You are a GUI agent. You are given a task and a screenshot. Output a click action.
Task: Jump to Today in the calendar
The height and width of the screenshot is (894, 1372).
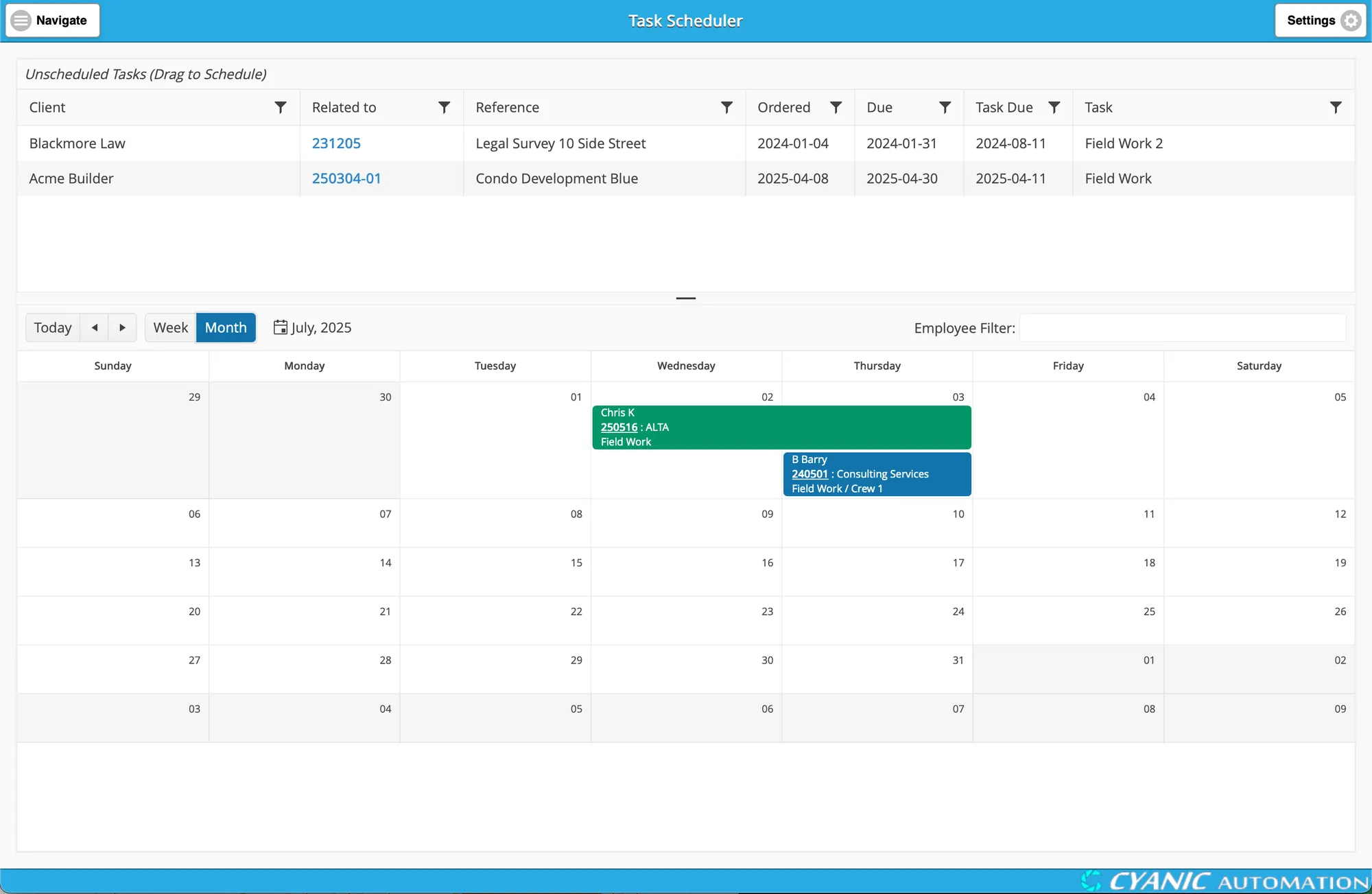[x=53, y=327]
